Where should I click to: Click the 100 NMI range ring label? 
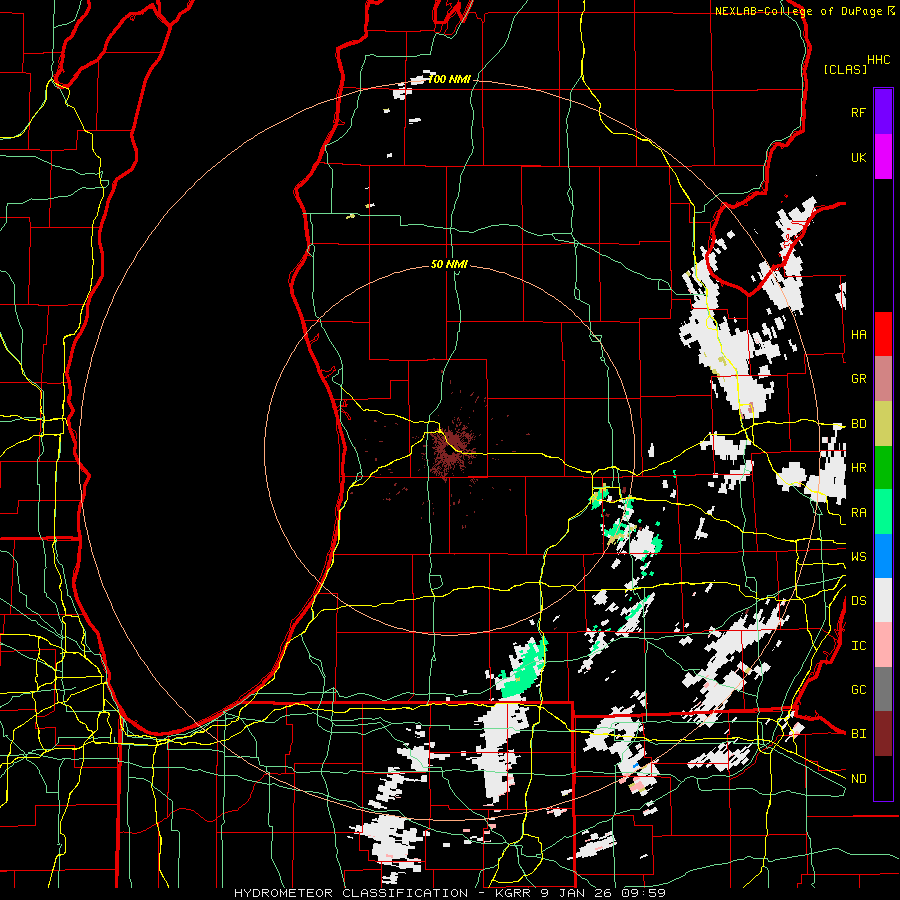tap(449, 79)
